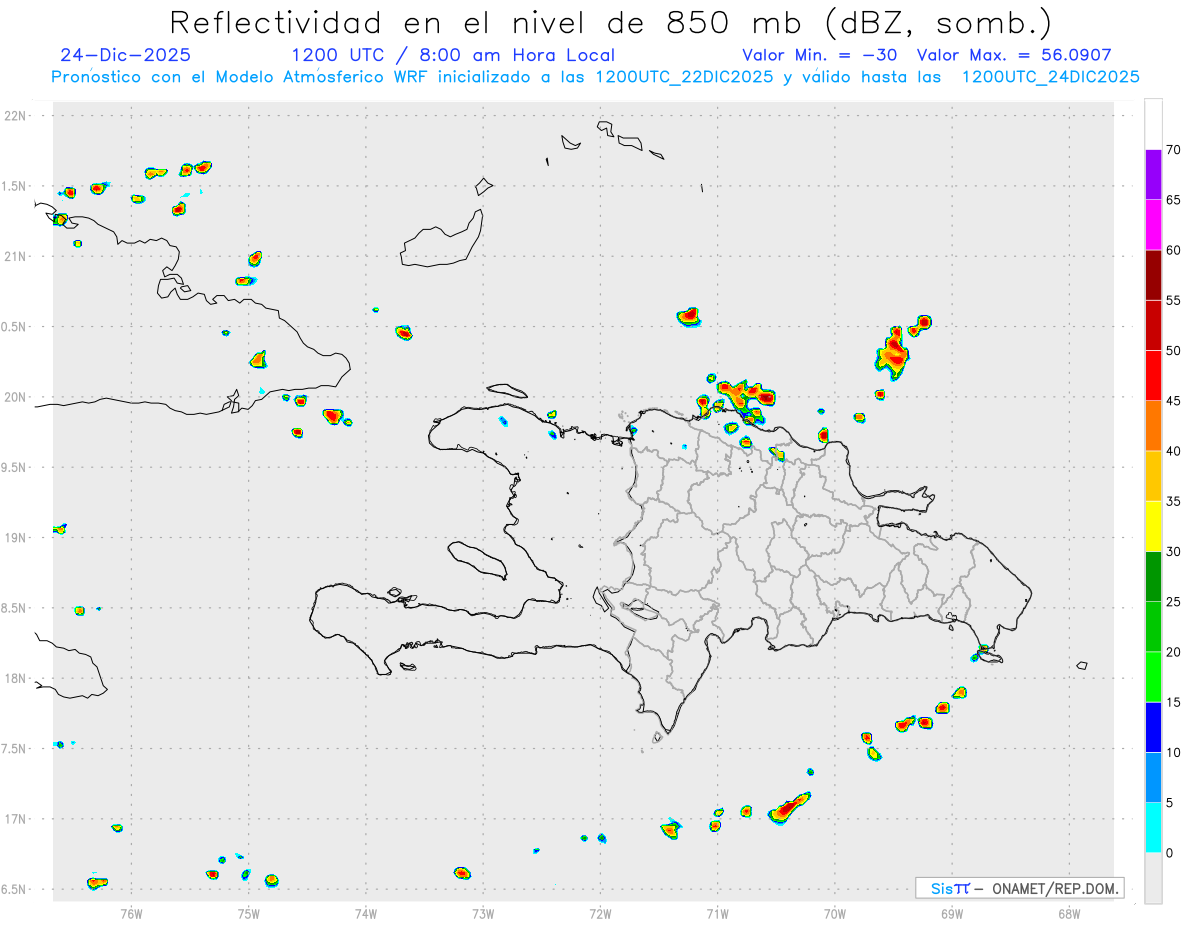Screen dimensions: 1200x927
Task: Click the colorbar label '35'
Action: click(x=1173, y=501)
